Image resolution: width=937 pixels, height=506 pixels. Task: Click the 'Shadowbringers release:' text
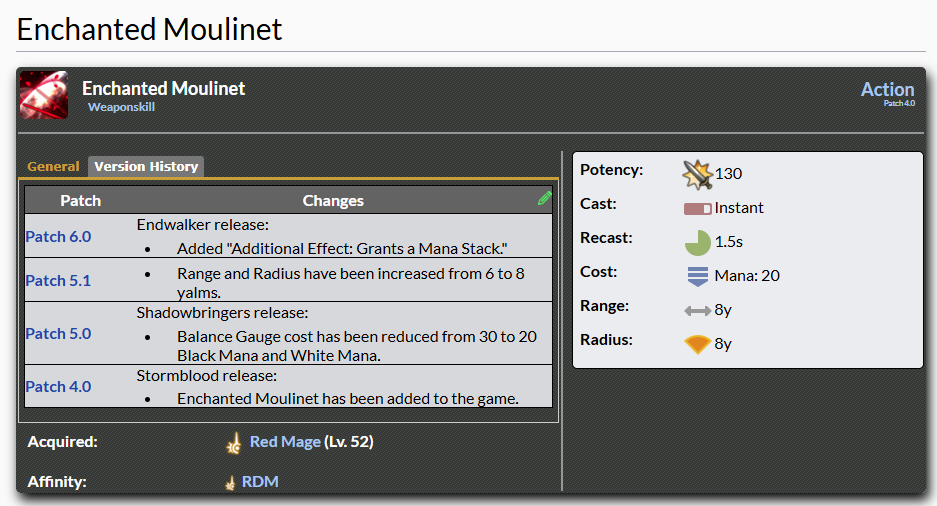click(x=222, y=312)
